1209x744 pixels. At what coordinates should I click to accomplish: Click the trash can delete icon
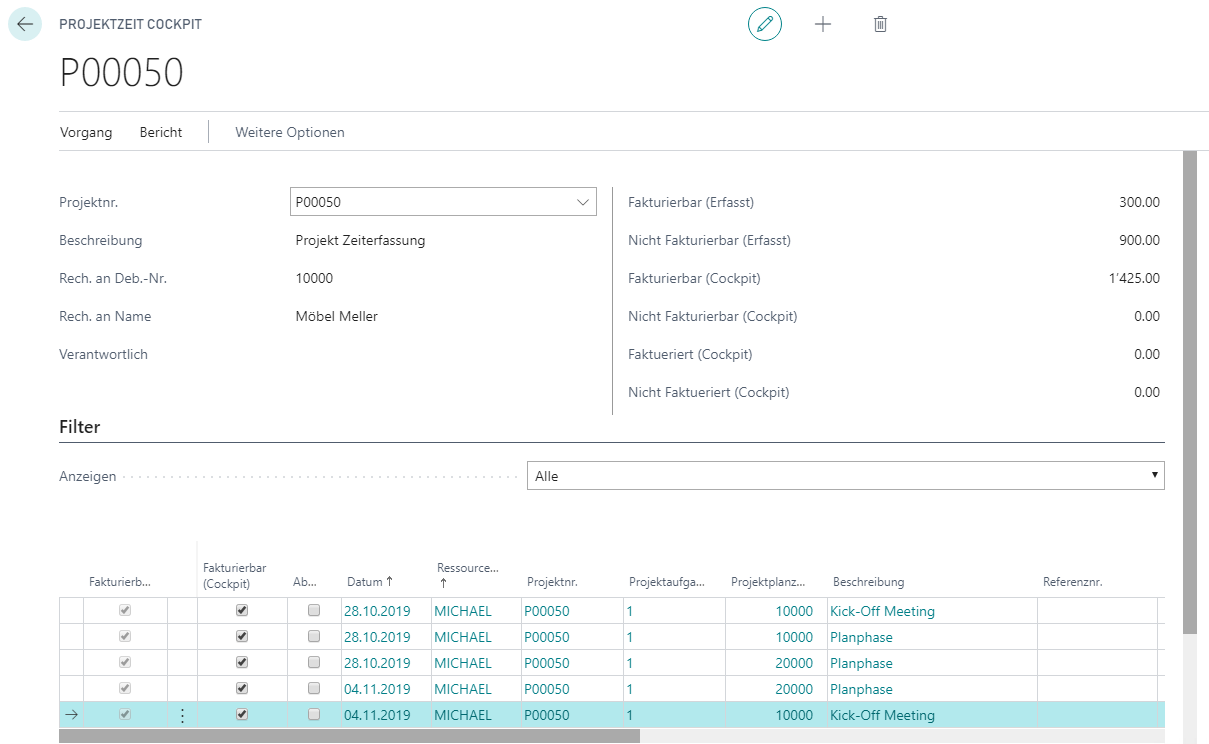click(880, 24)
